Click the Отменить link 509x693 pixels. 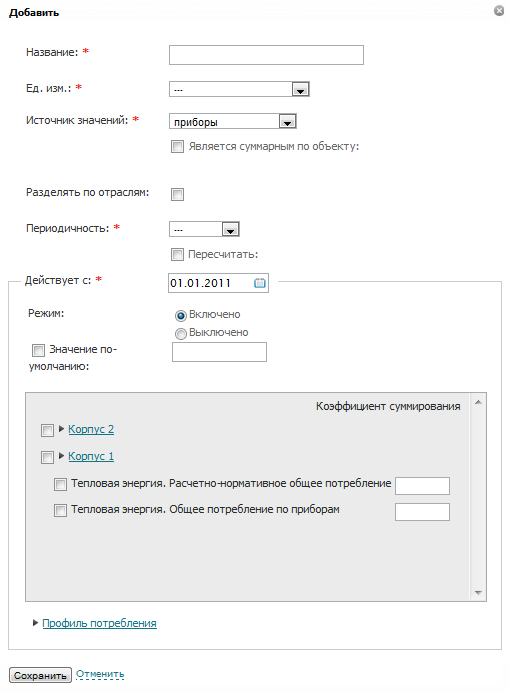click(100, 674)
